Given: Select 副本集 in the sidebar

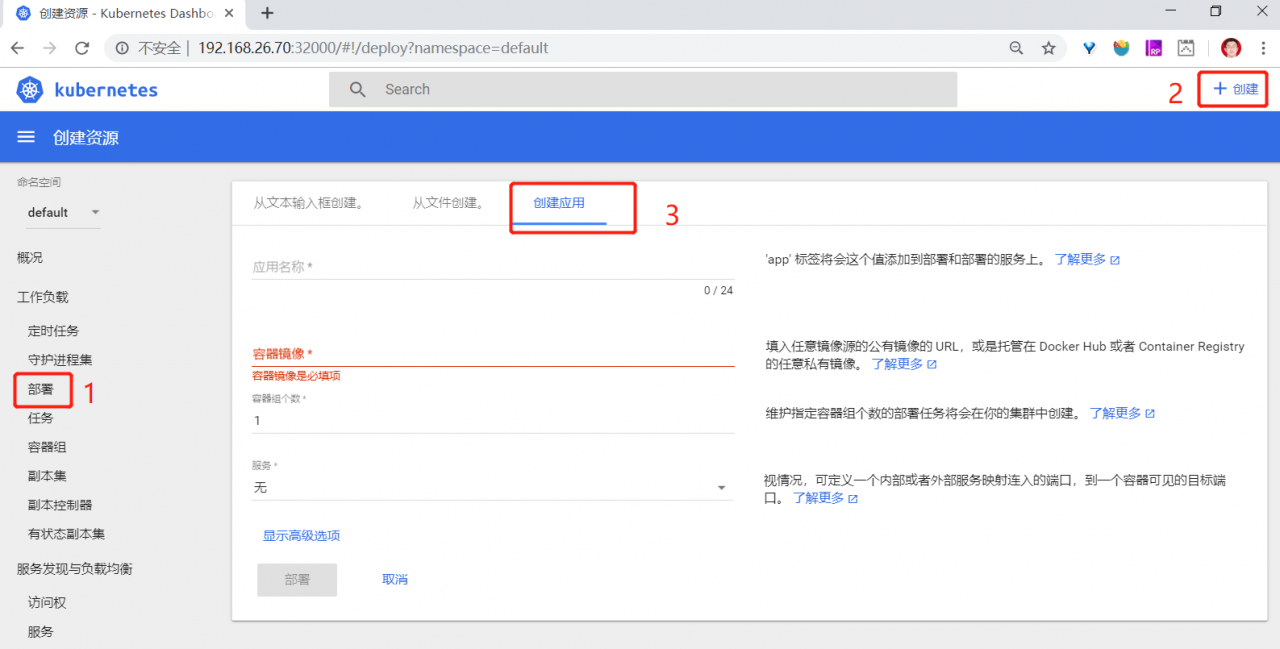Looking at the screenshot, I should 47,476.
